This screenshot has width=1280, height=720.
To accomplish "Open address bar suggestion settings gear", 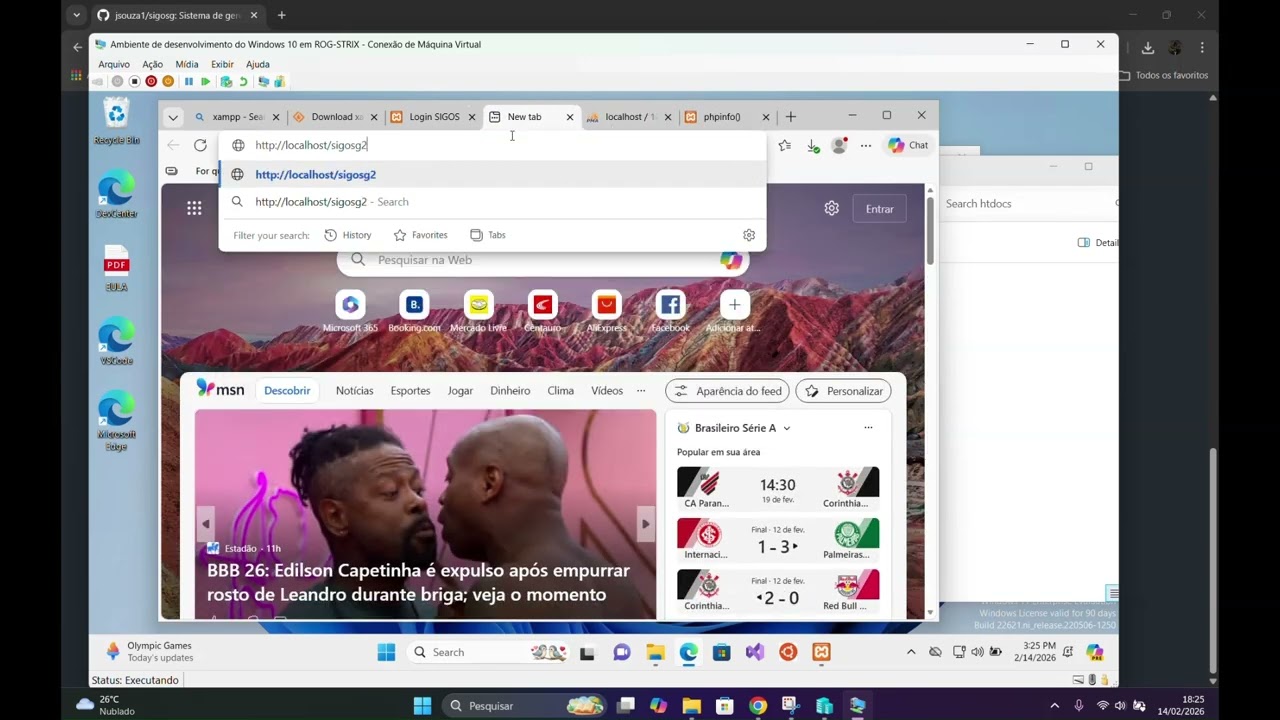I will (x=749, y=235).
